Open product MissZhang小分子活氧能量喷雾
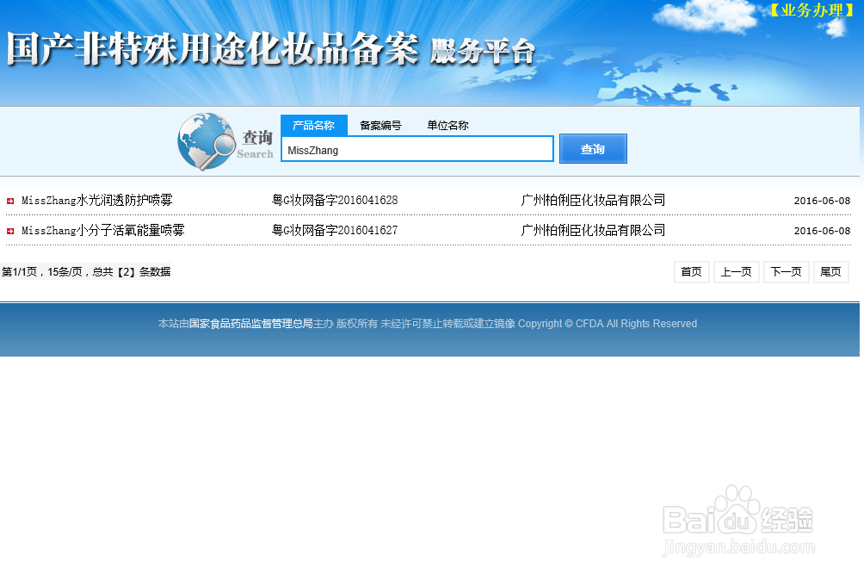Screen dimensions: 864x577 click(103, 230)
